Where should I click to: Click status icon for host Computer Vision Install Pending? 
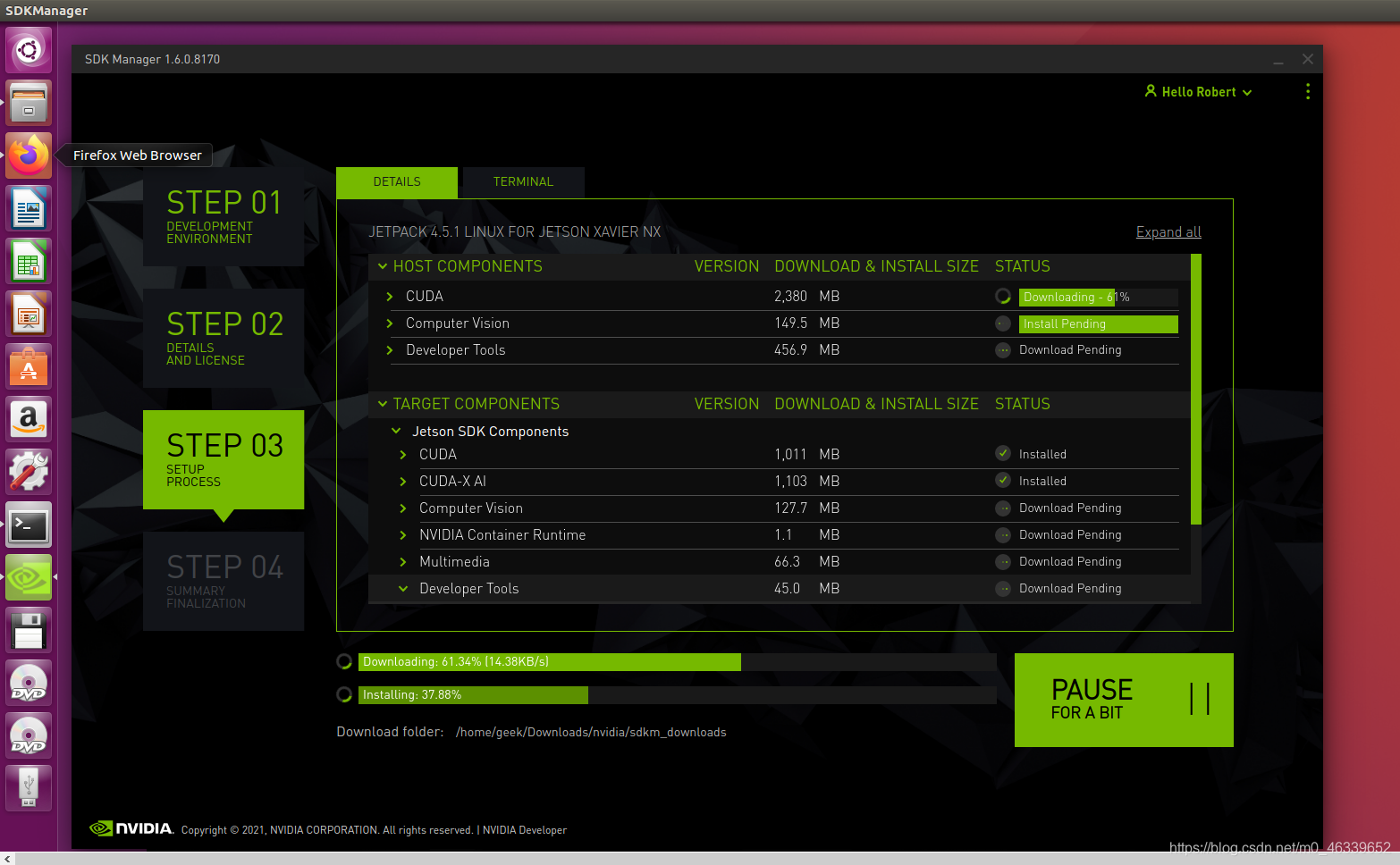click(x=1003, y=323)
